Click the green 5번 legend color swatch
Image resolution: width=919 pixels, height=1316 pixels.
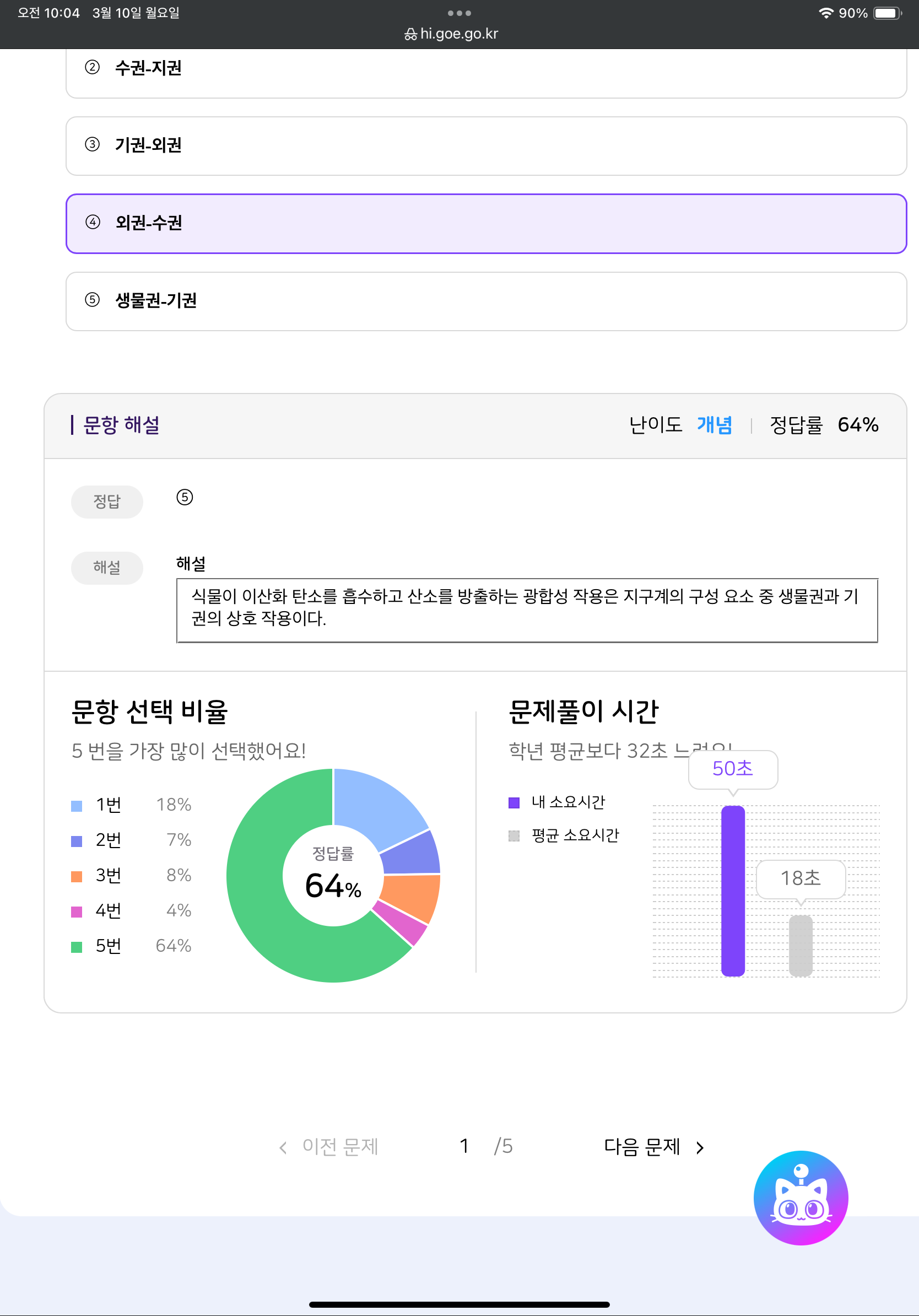[77, 947]
